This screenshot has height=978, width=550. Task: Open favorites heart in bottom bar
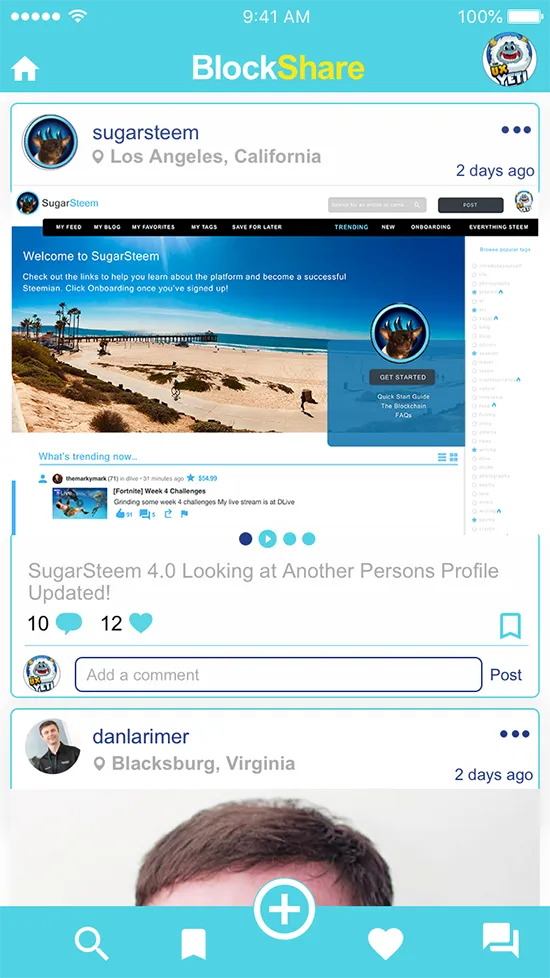[385, 943]
